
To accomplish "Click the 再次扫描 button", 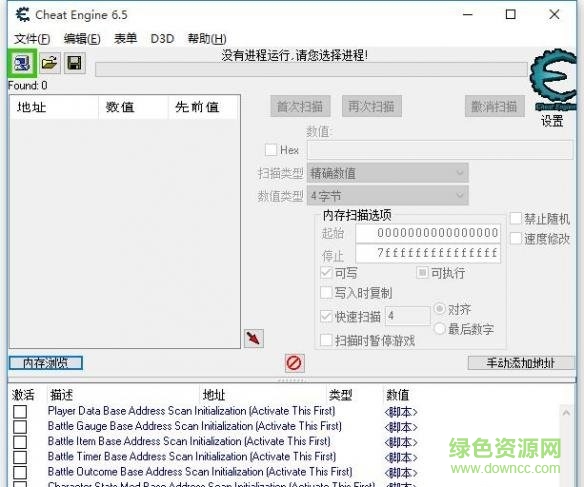I will click(371, 106).
